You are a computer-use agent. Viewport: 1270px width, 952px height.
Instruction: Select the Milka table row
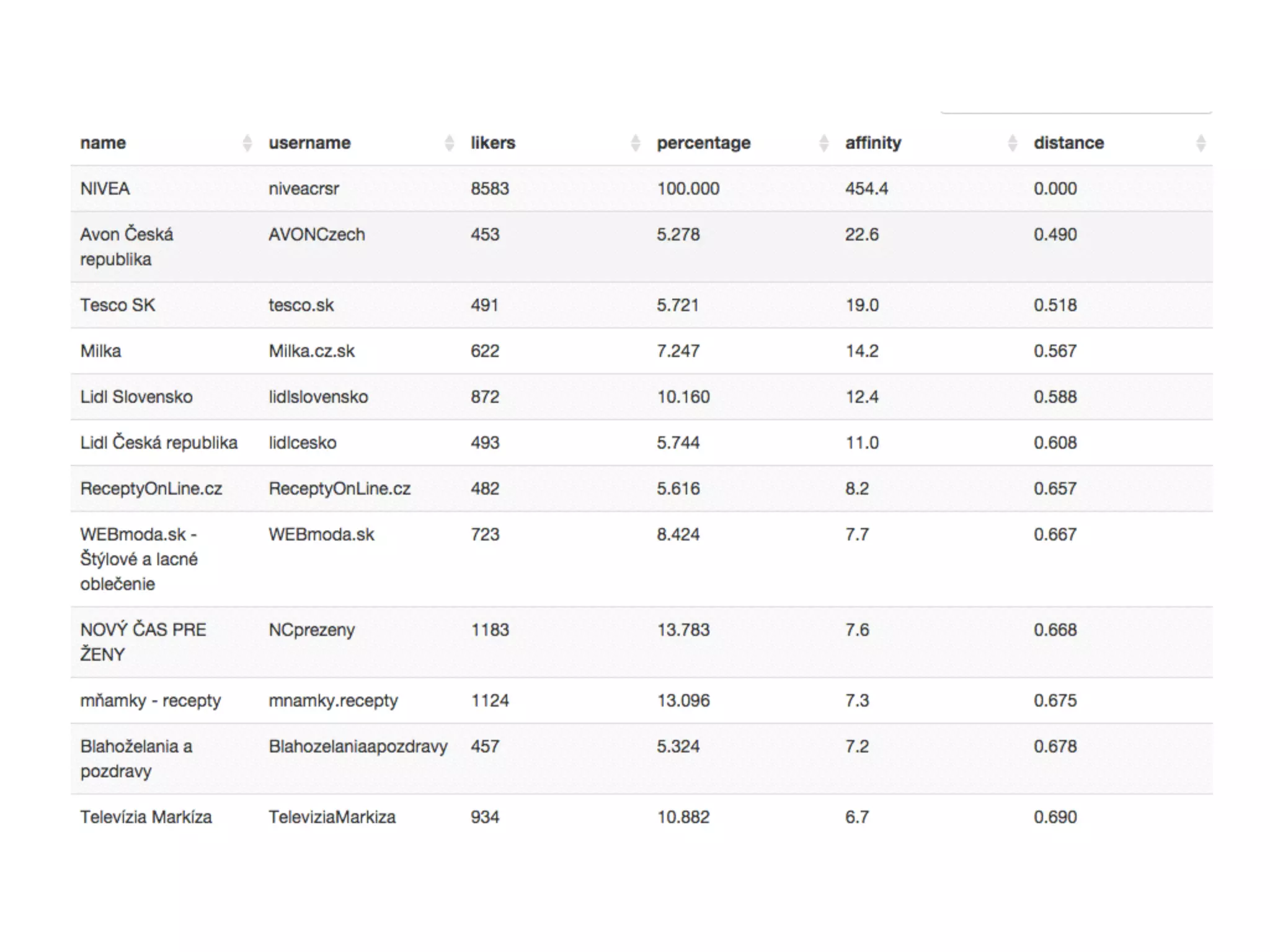(641, 351)
